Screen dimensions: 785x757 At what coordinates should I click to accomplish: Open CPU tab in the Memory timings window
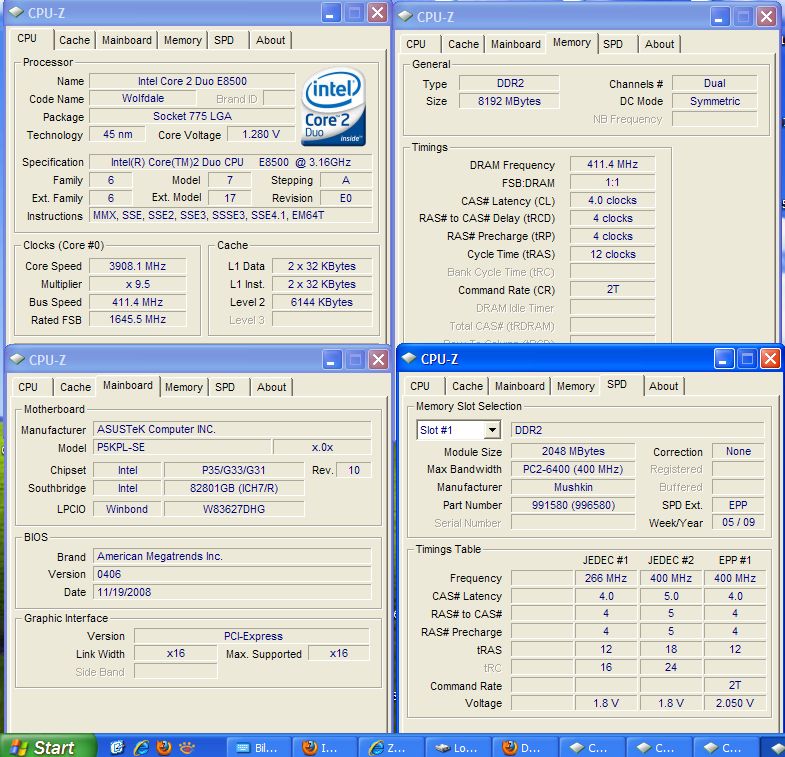[x=416, y=44]
